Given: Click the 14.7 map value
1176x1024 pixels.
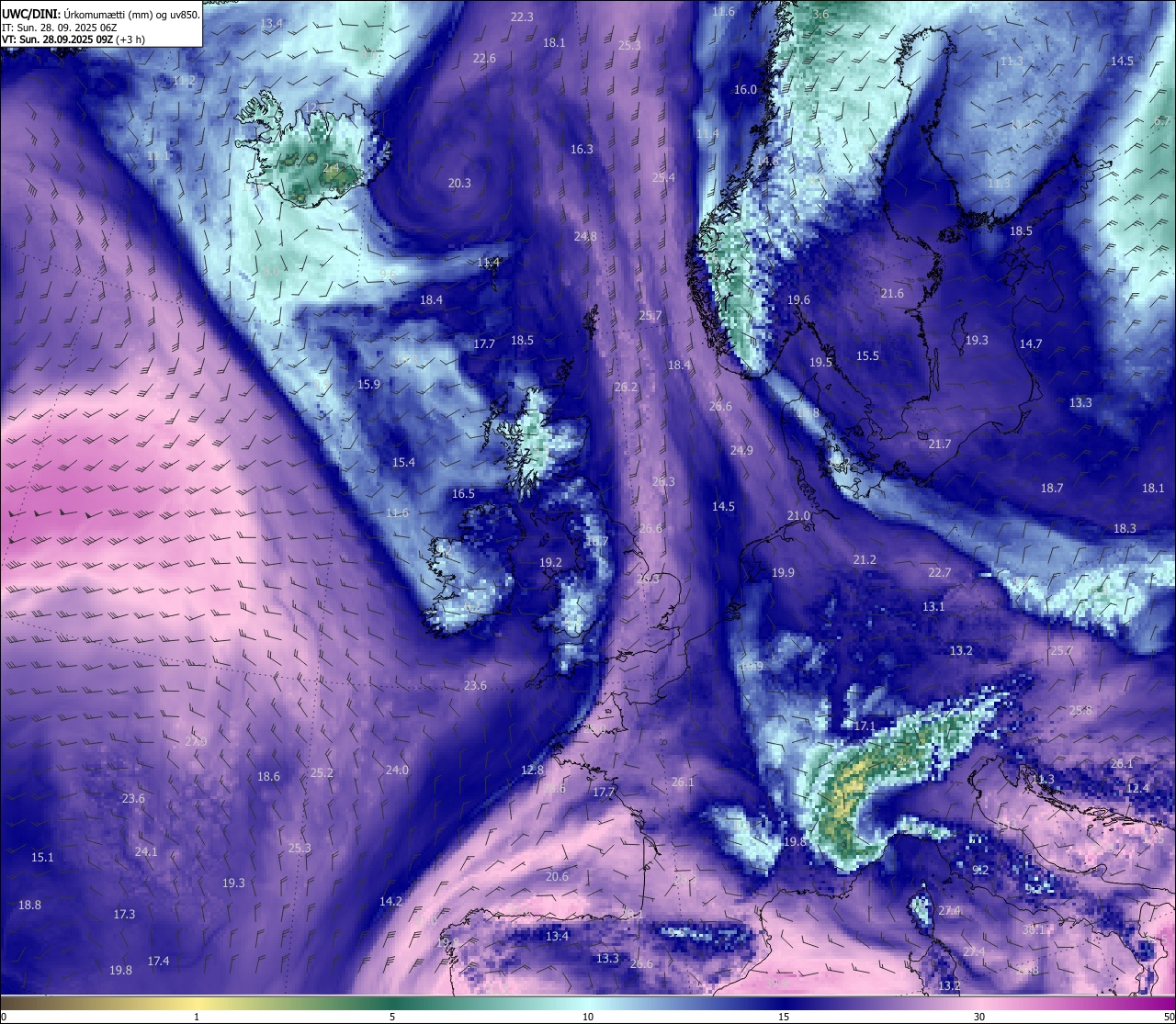Looking at the screenshot, I should click(x=1031, y=343).
